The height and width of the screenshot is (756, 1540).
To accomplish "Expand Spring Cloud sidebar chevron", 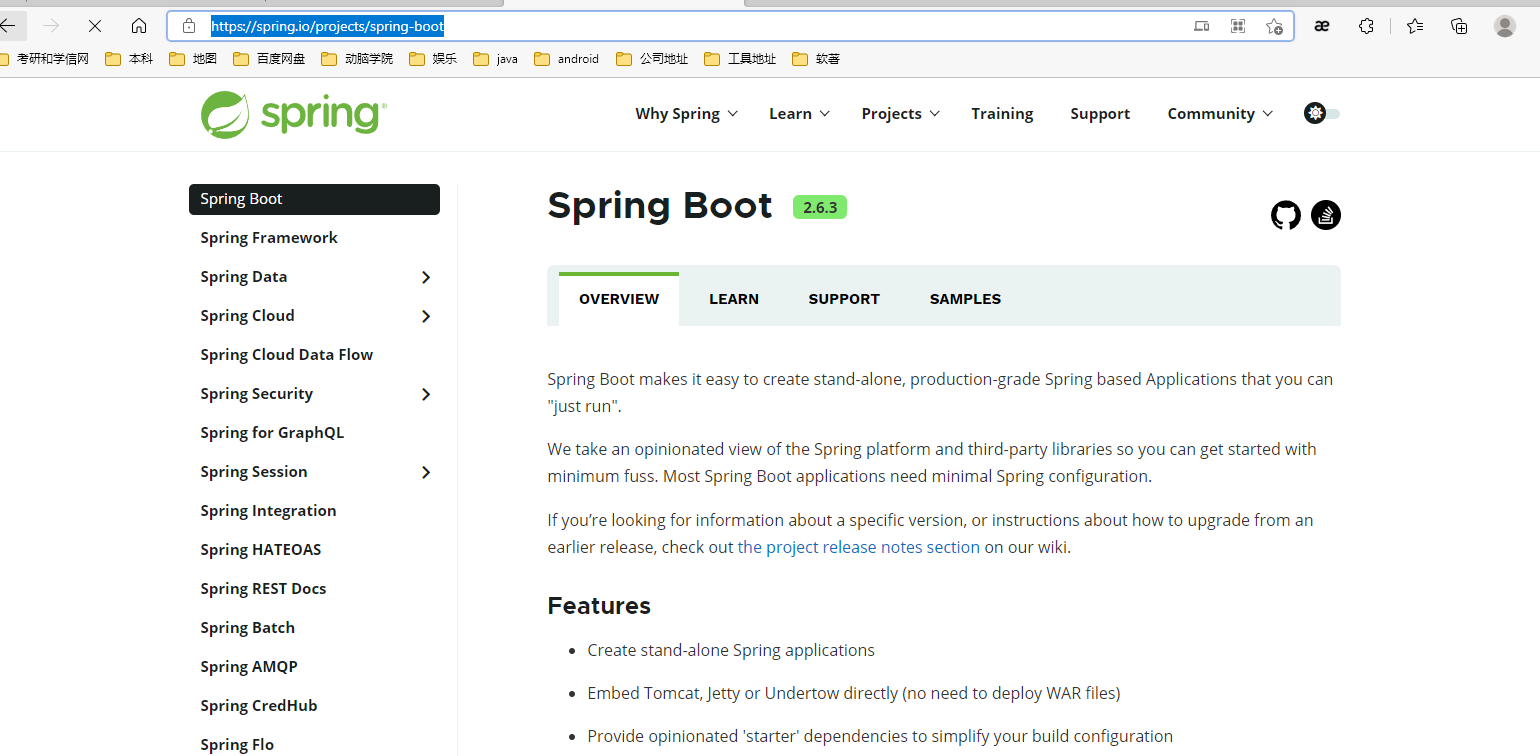I will (x=426, y=316).
